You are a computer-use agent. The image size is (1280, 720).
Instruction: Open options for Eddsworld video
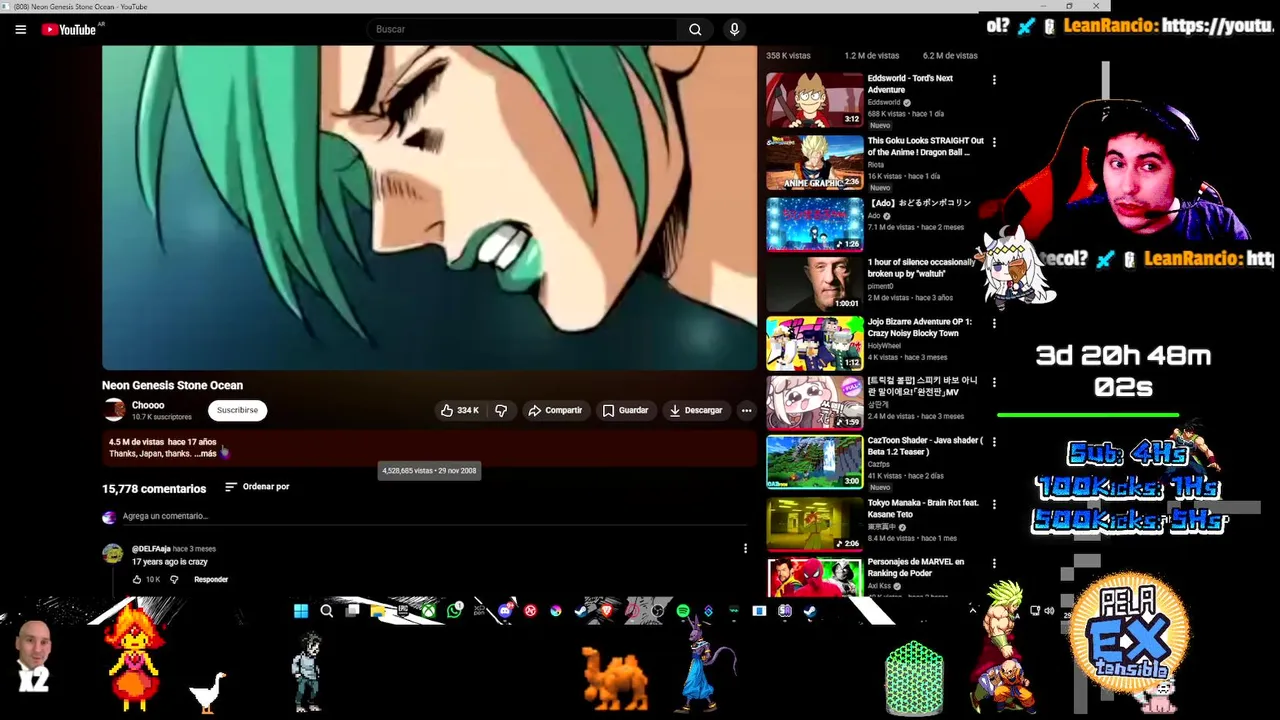[994, 80]
